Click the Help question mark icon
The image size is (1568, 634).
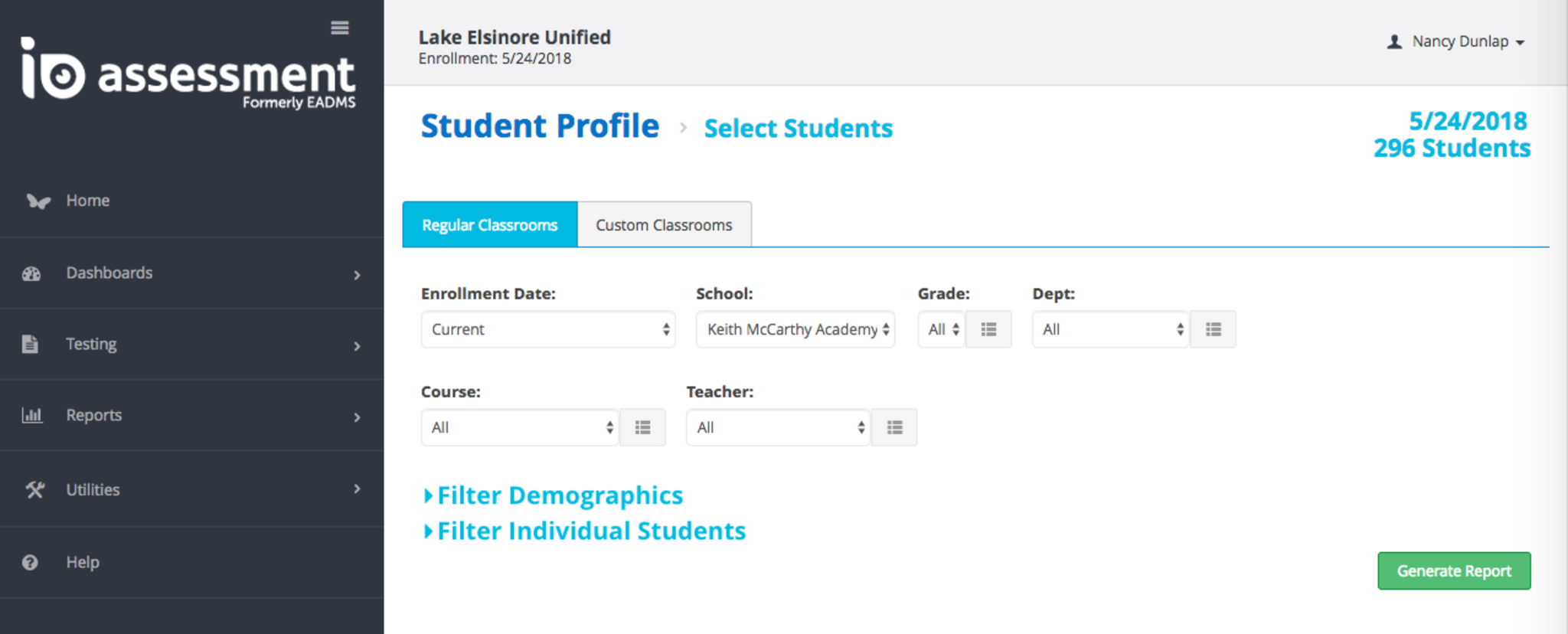[31, 563]
